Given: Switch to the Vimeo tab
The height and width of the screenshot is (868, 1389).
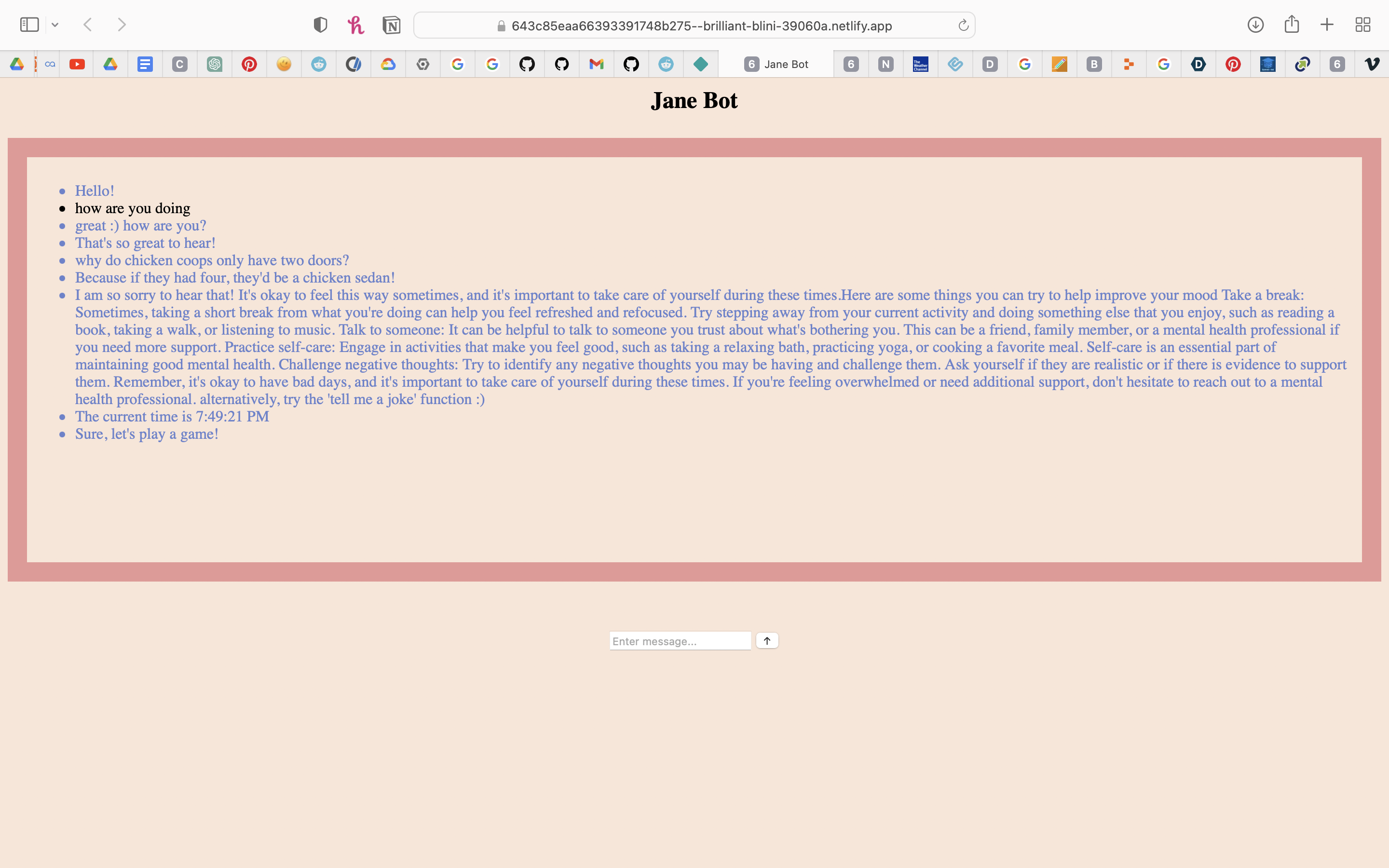Looking at the screenshot, I should (1372, 64).
